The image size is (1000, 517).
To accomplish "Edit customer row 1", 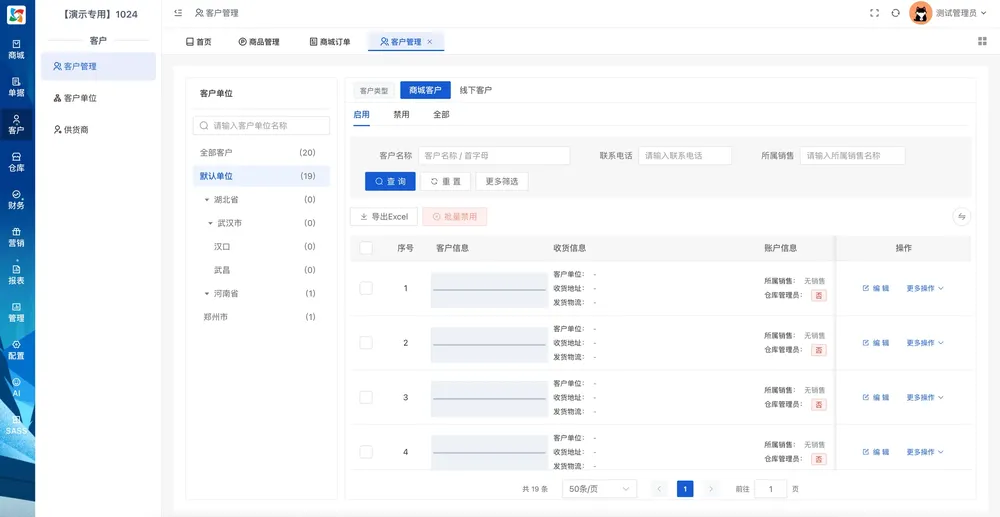I will 876,288.
